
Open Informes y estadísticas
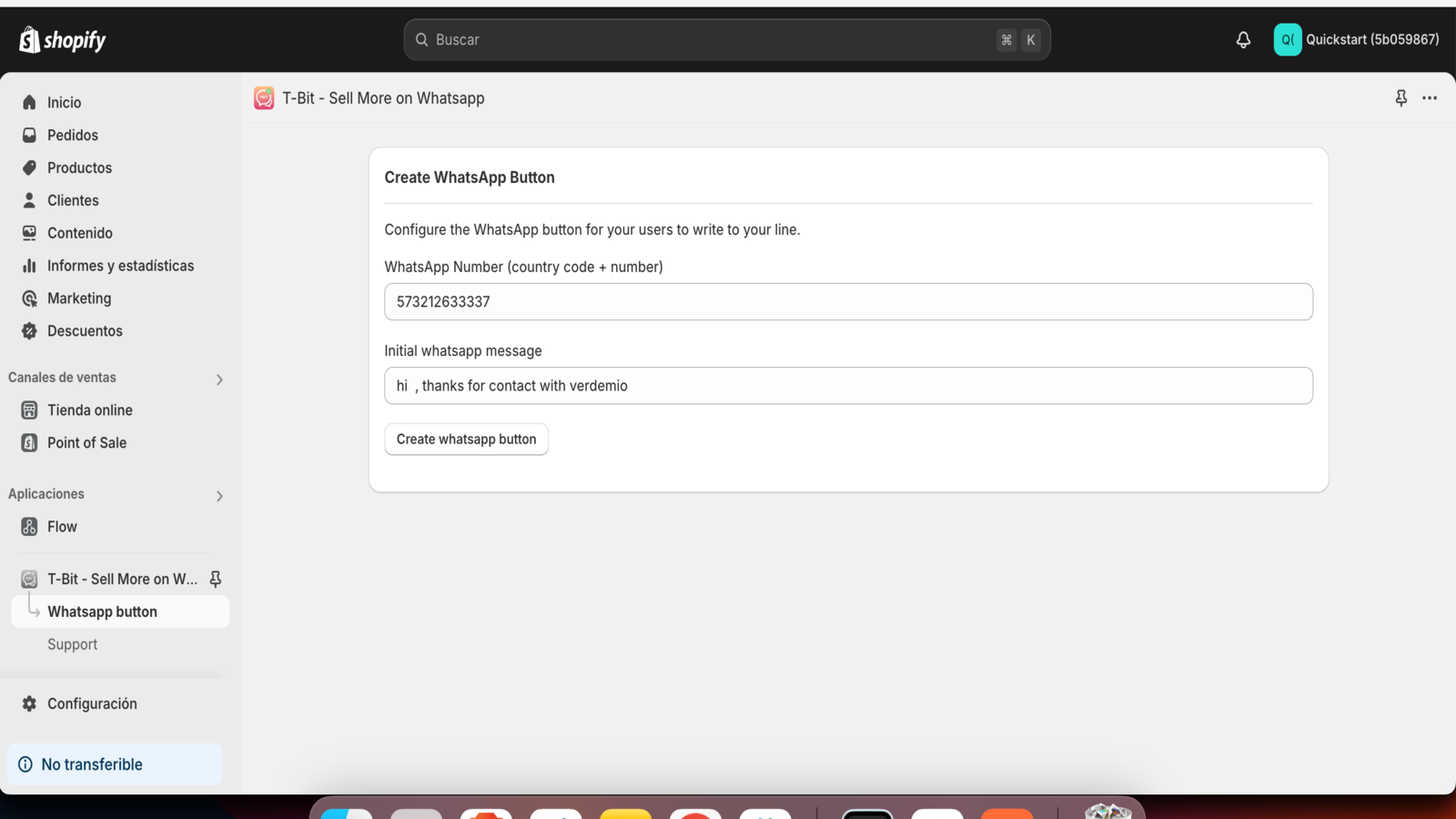pos(120,267)
